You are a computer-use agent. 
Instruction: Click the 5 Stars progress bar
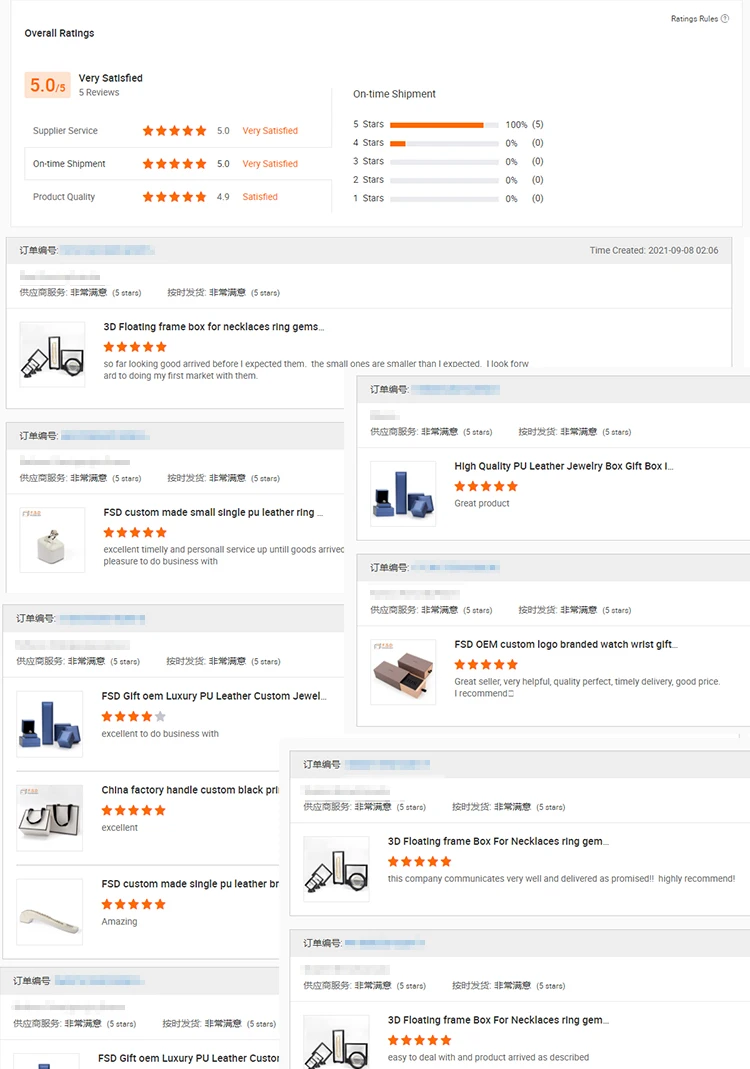[444, 125]
